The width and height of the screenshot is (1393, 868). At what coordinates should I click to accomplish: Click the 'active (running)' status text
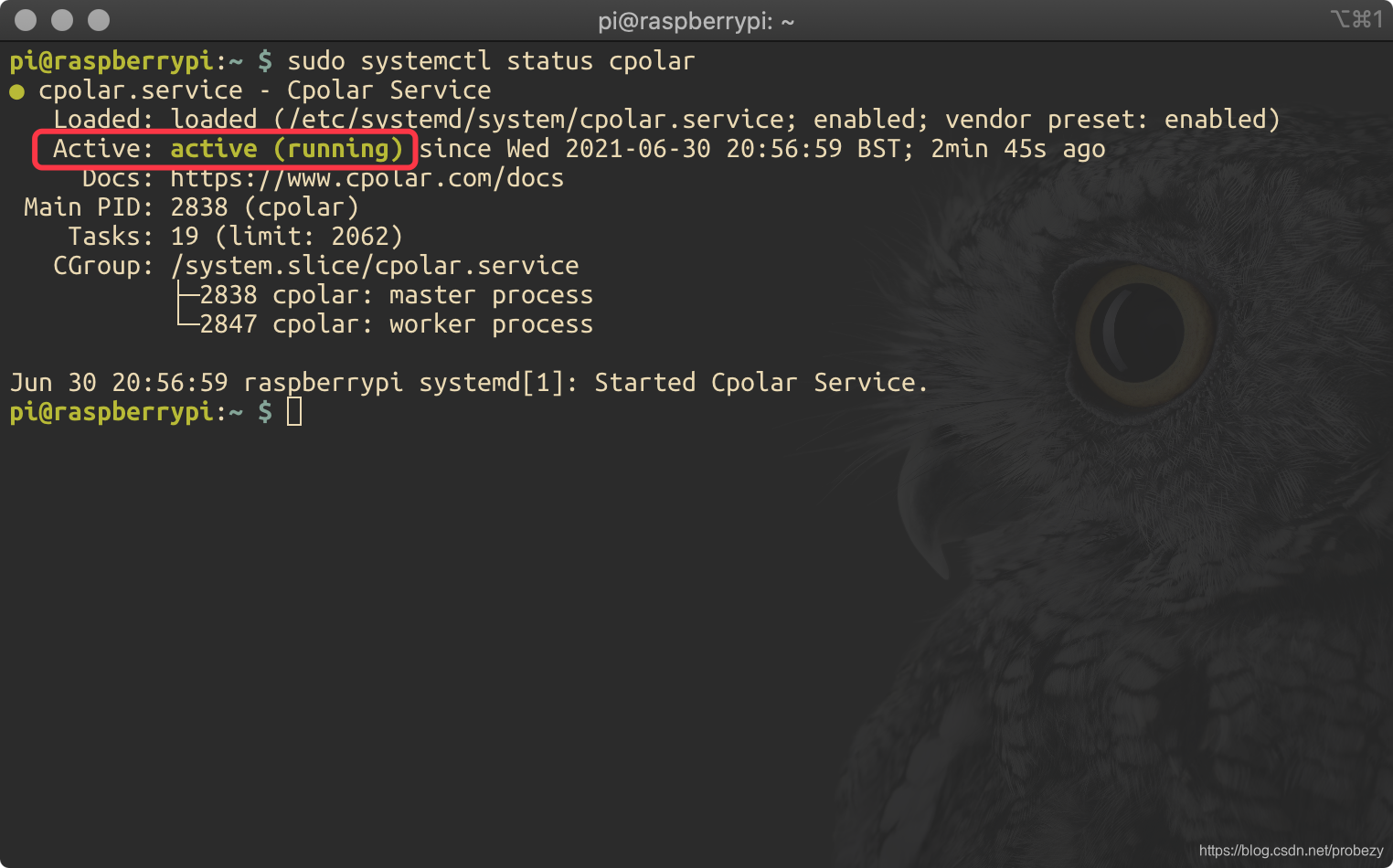(x=287, y=149)
